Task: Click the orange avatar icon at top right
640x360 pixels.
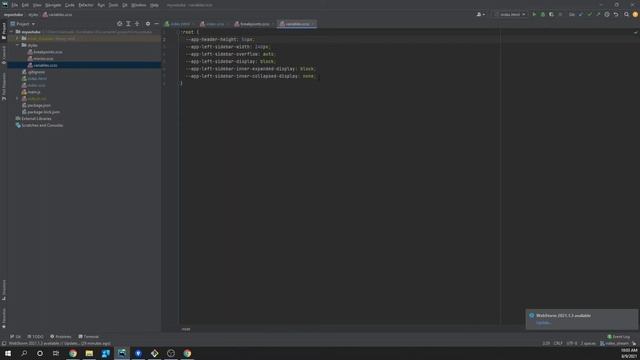Action: pyautogui.click(x=635, y=14)
